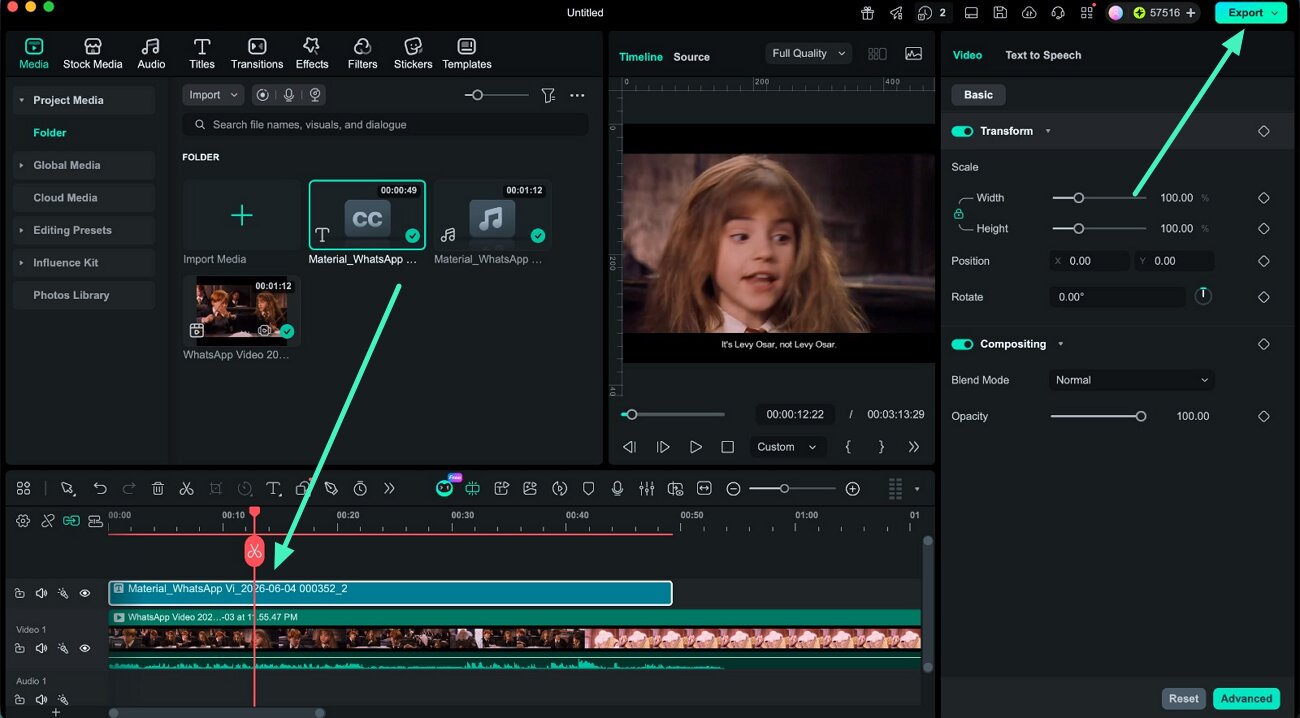Image resolution: width=1300 pixels, height=718 pixels.
Task: Open the Custom aspect ratio dropdown
Action: coord(788,447)
